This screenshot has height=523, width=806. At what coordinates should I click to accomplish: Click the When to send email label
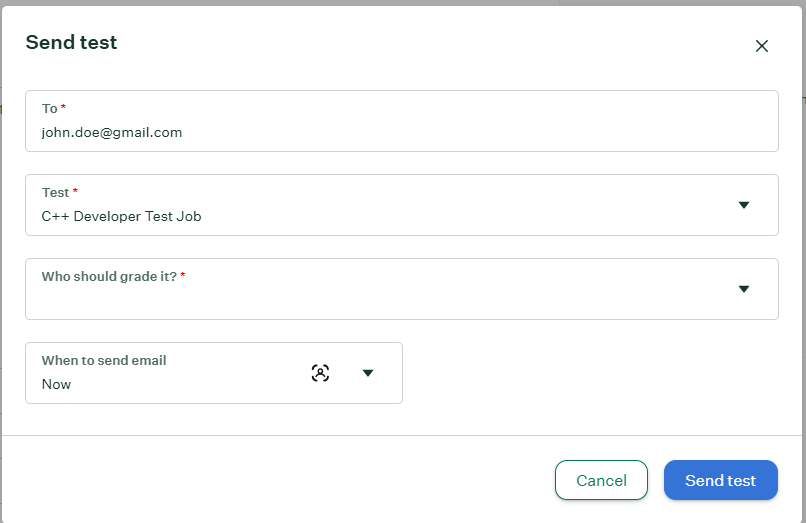[x=104, y=360]
